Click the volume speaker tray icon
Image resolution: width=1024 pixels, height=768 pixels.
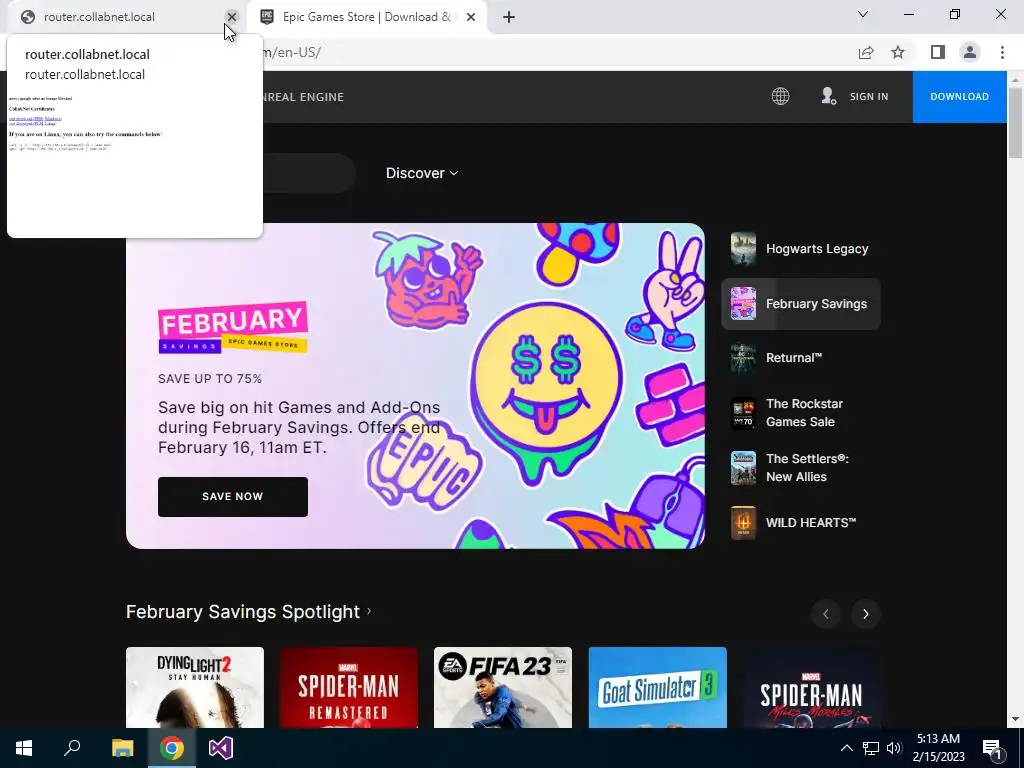(x=894, y=748)
